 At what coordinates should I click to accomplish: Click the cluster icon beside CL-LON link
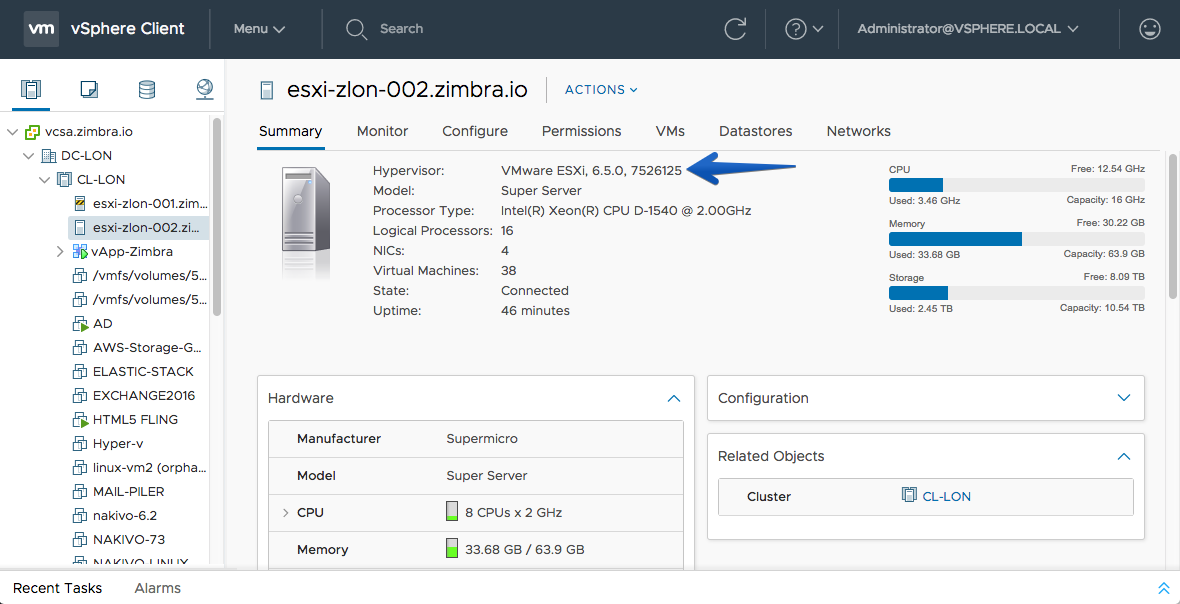coord(909,496)
